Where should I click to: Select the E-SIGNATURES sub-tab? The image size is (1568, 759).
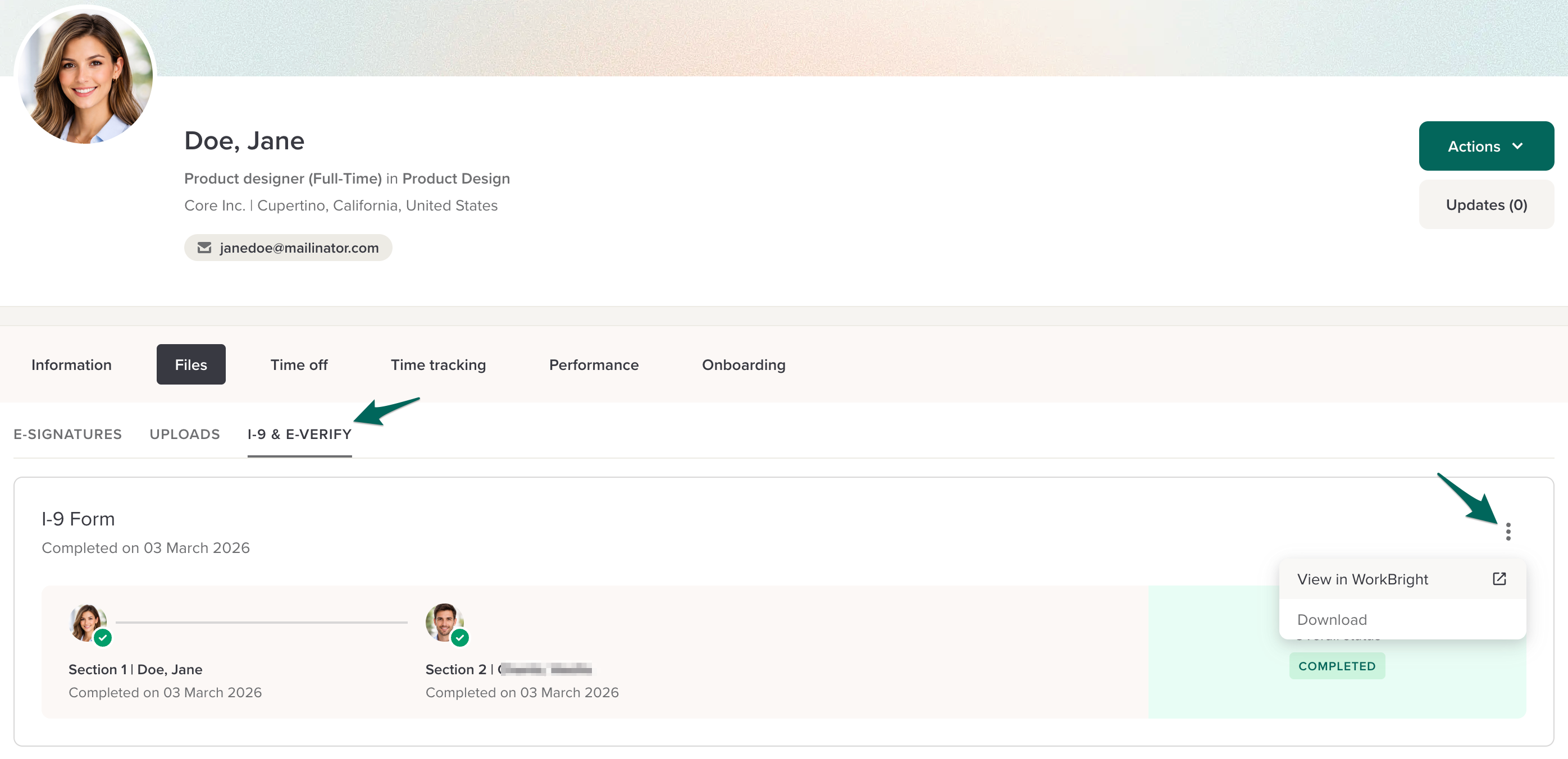coord(67,434)
